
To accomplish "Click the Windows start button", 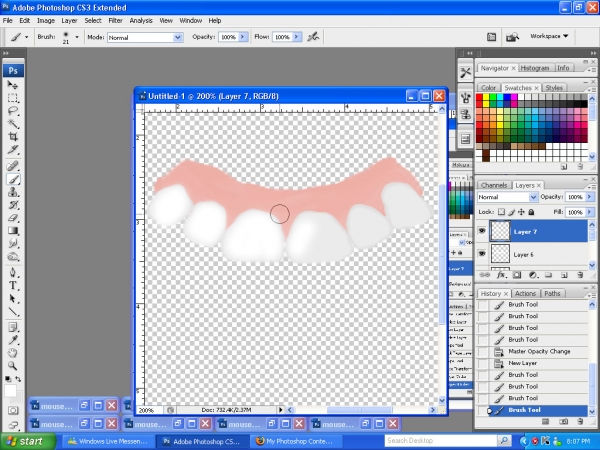I will 28,441.
